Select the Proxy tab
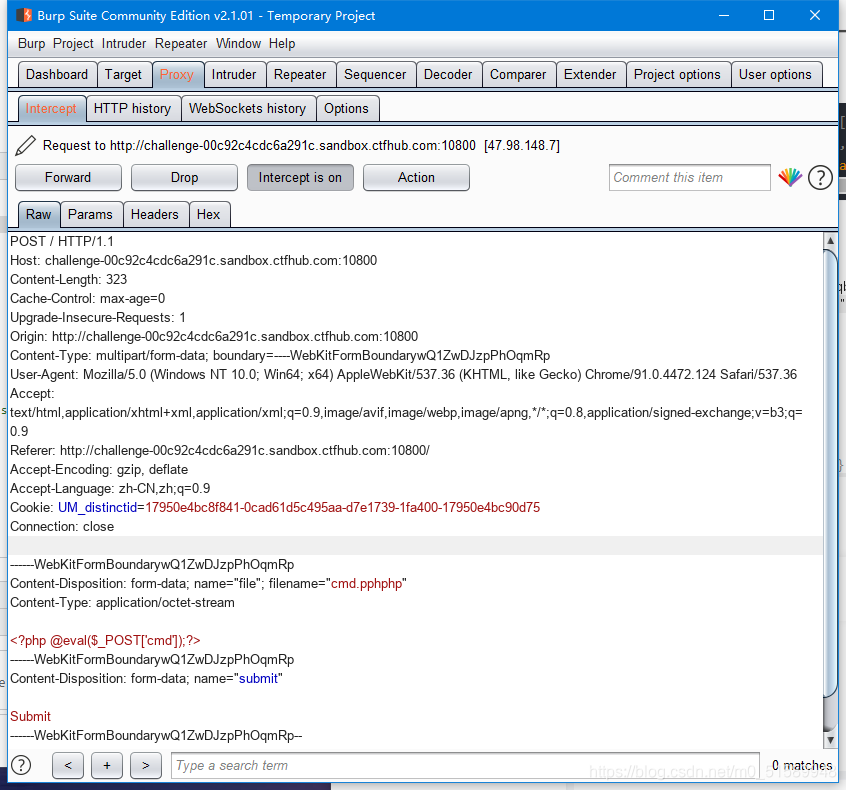Image resolution: width=846 pixels, height=790 pixels. coord(176,74)
